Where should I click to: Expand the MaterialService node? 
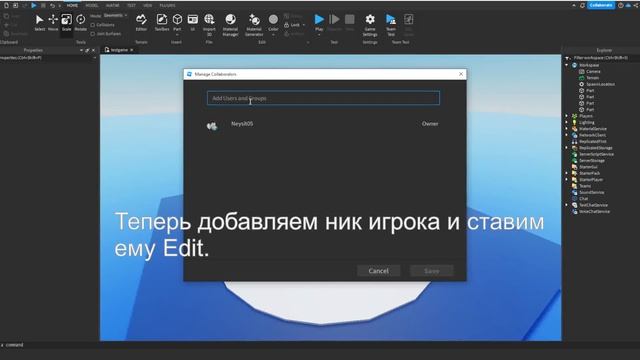[x=567, y=129]
